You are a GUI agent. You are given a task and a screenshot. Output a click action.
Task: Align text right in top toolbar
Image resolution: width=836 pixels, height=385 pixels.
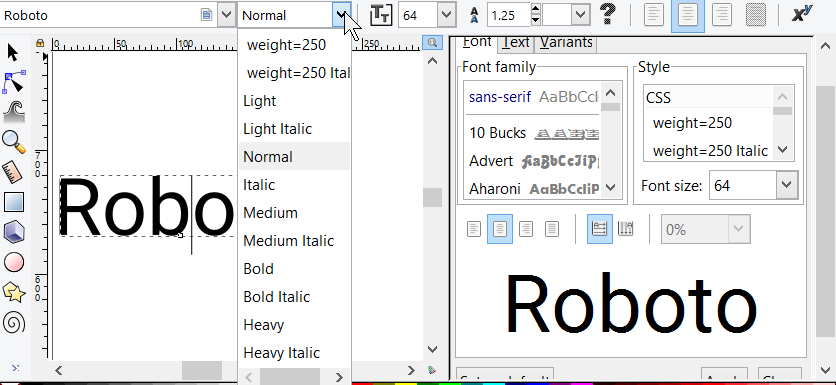722,15
